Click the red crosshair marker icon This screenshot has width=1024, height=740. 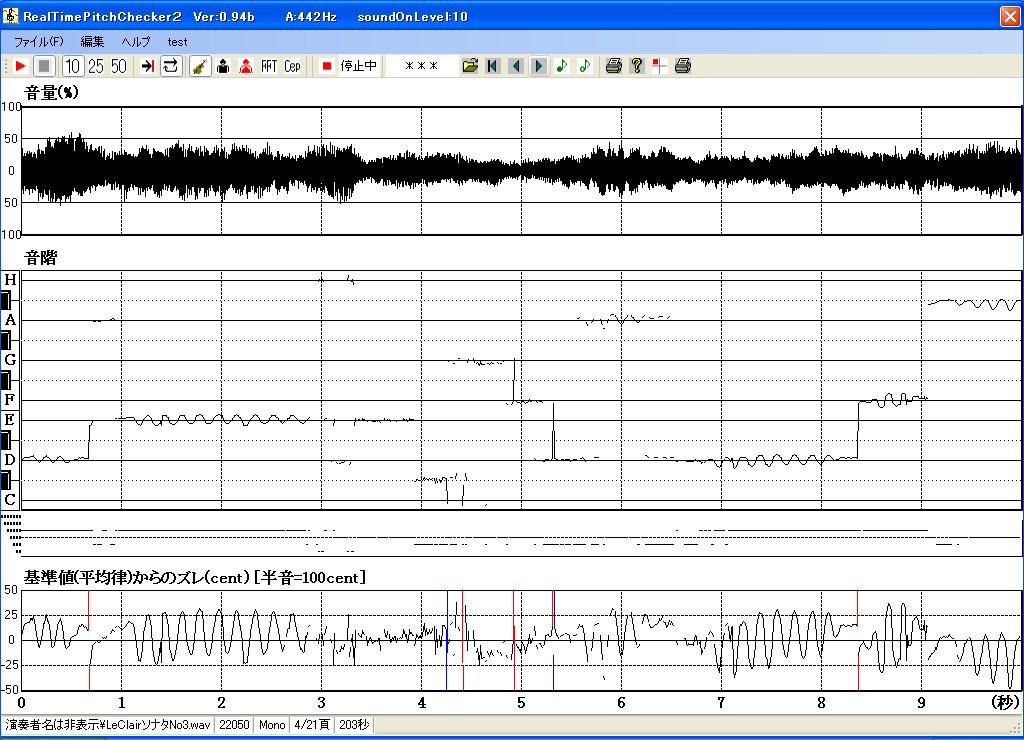click(660, 66)
